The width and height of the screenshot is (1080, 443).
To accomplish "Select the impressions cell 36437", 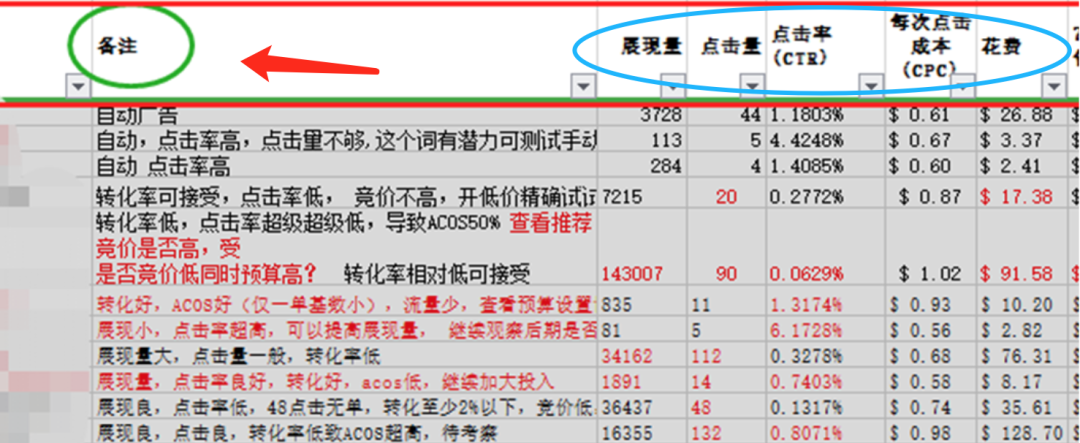I will [642, 406].
